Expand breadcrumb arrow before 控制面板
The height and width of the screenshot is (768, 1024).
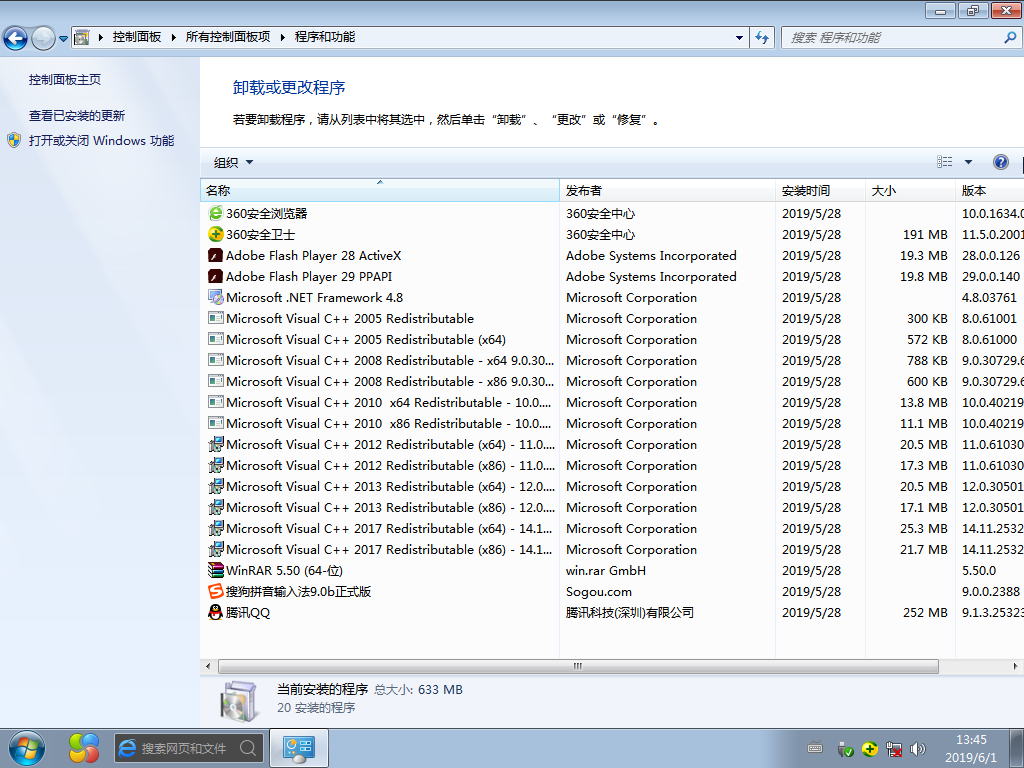(x=101, y=37)
